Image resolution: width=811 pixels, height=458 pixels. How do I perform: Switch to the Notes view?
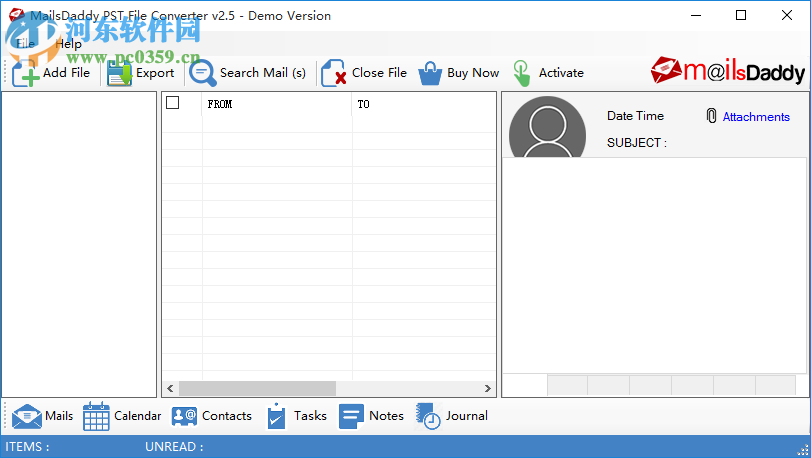(x=386, y=416)
